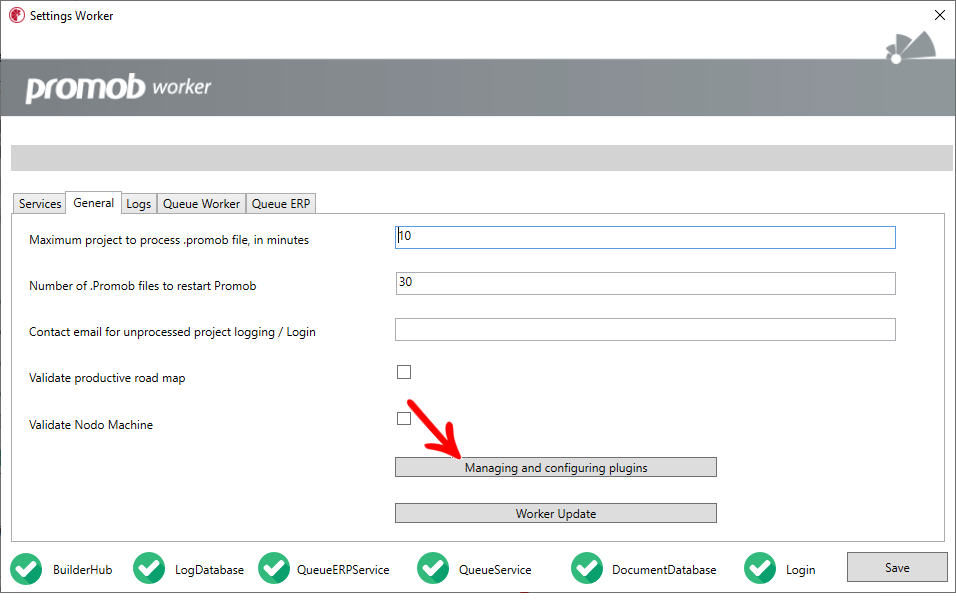Click the DocumentDatabase status label
Image resolution: width=956 pixels, height=601 pixels.
664,570
